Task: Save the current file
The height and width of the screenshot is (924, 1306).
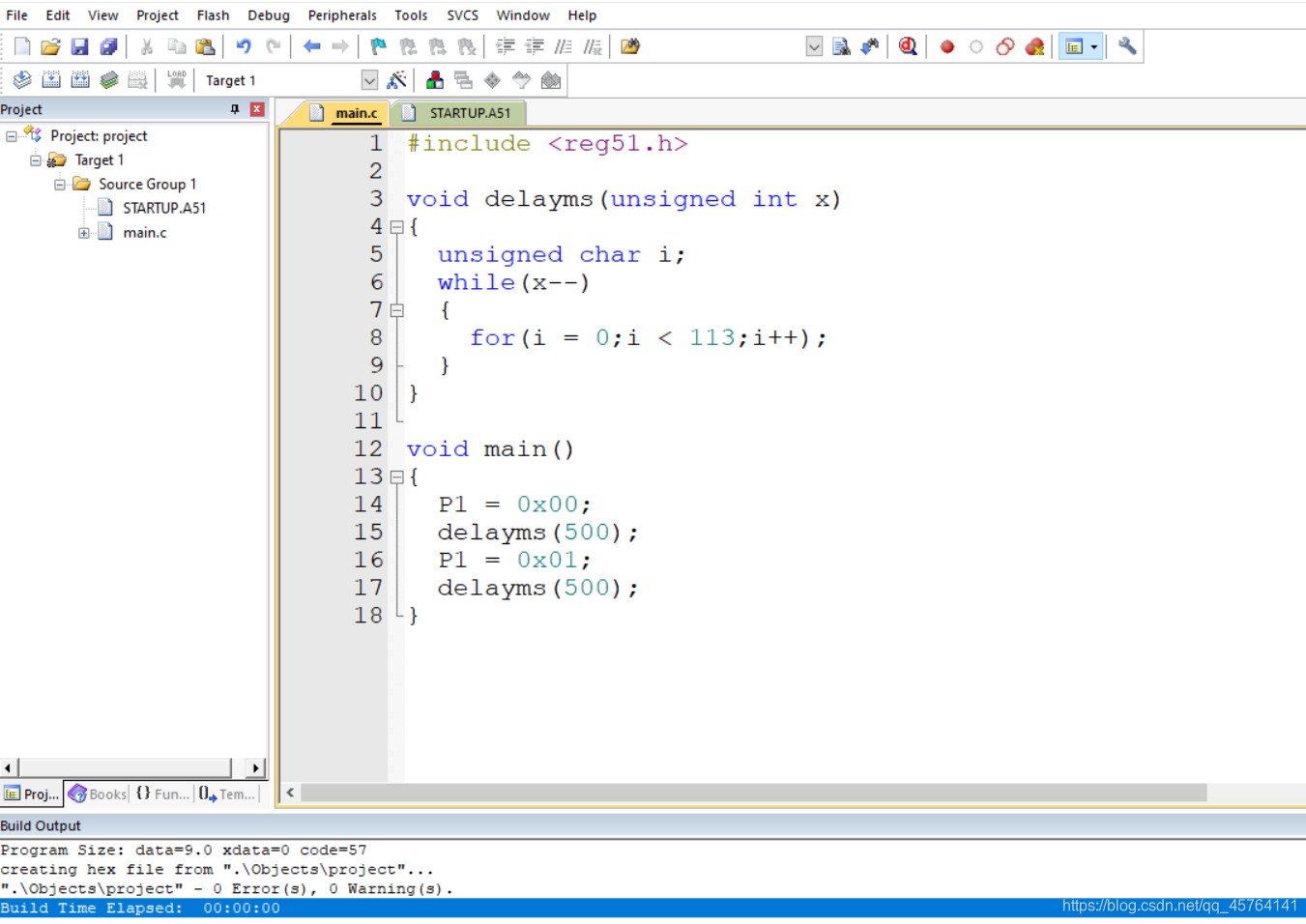Action: pos(80,46)
